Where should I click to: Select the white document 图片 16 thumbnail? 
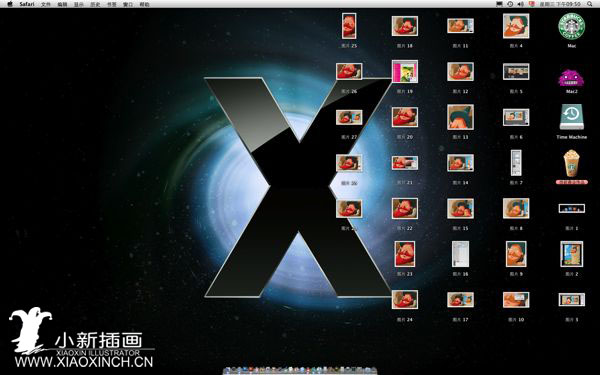460,254
